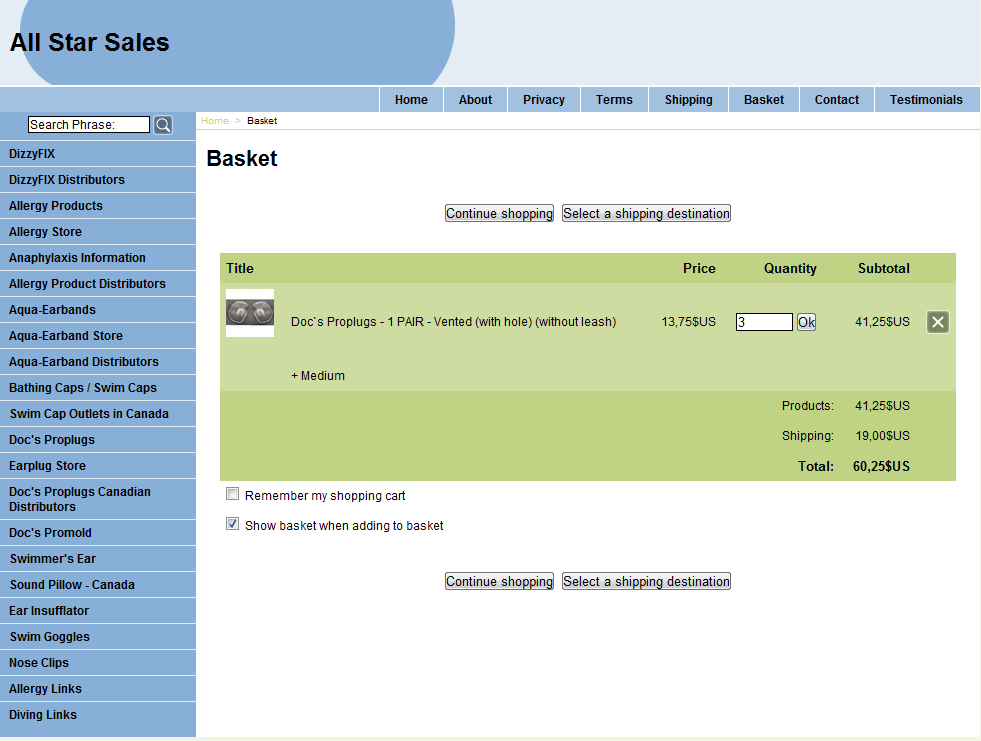Click the Search Phrase text box

coord(88,125)
